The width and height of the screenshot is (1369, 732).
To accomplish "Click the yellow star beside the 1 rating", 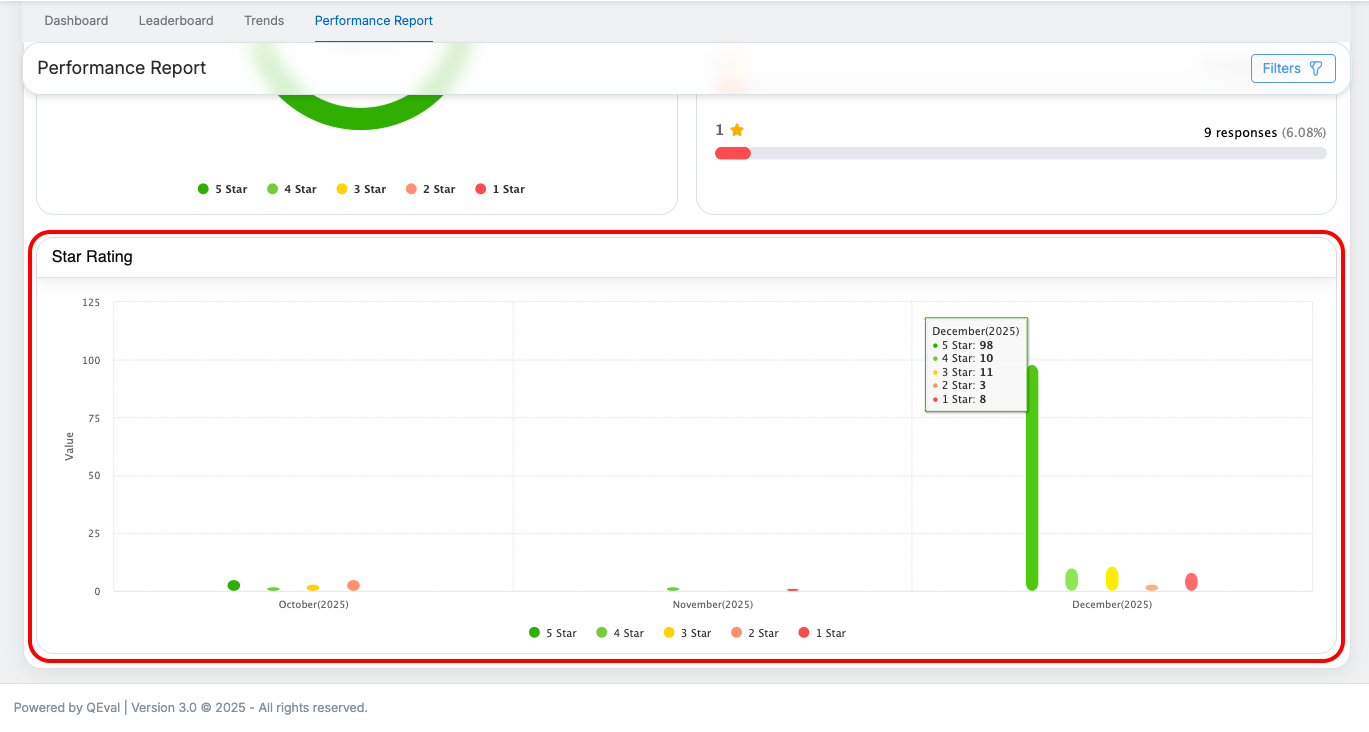I will click(737, 130).
